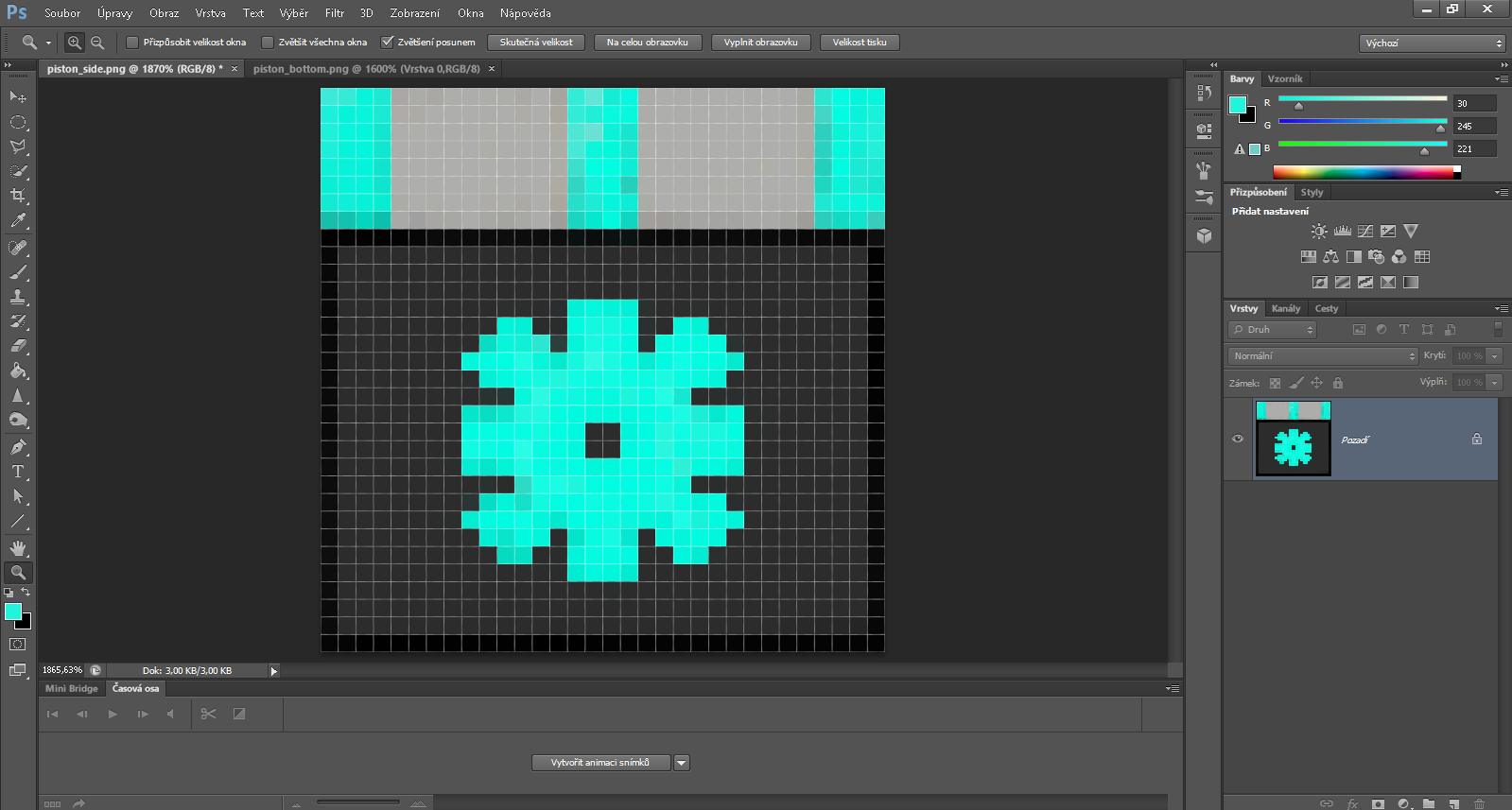Open the Soubor menu
This screenshot has height=810, width=1512.
[62, 13]
